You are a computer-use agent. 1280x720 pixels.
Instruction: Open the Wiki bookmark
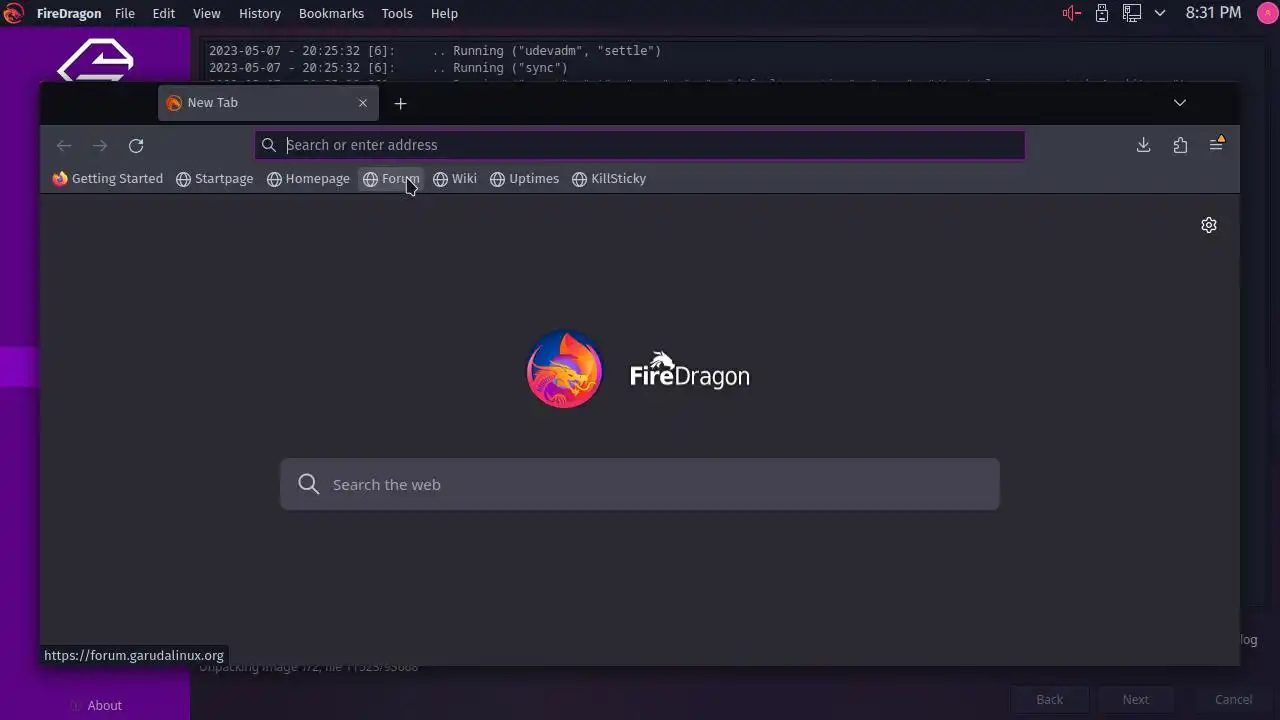point(455,179)
